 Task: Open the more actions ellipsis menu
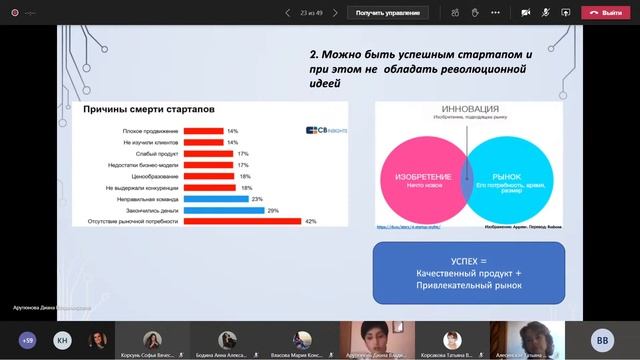496,13
